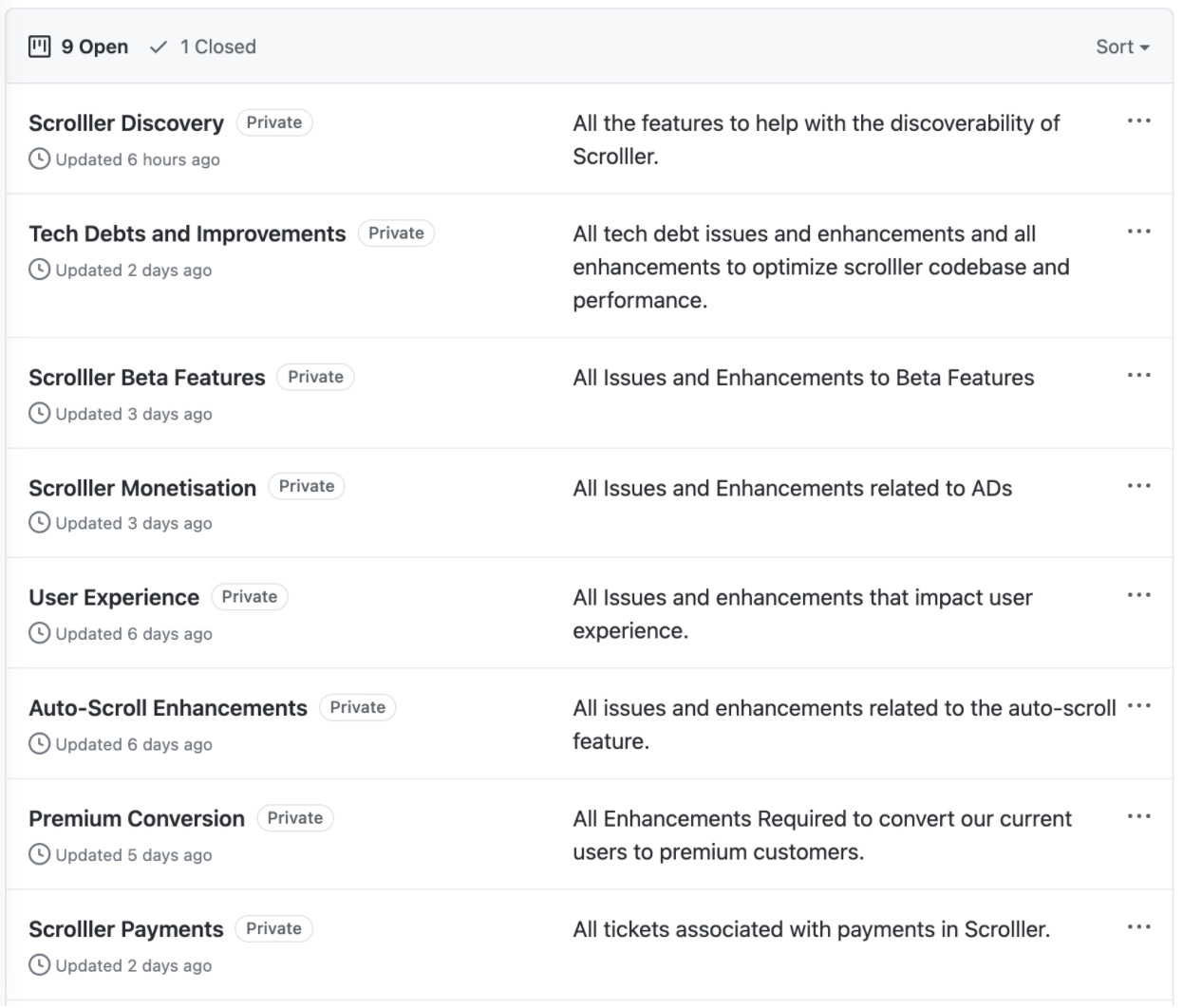Click the clock icon under Premium Conversion
The height and width of the screenshot is (1008, 1183).
click(39, 855)
